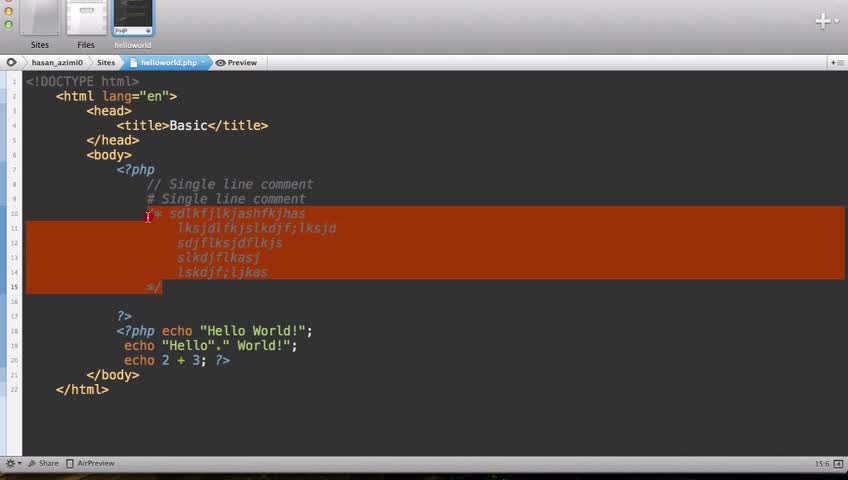Click the closing </html> tag

[82, 389]
